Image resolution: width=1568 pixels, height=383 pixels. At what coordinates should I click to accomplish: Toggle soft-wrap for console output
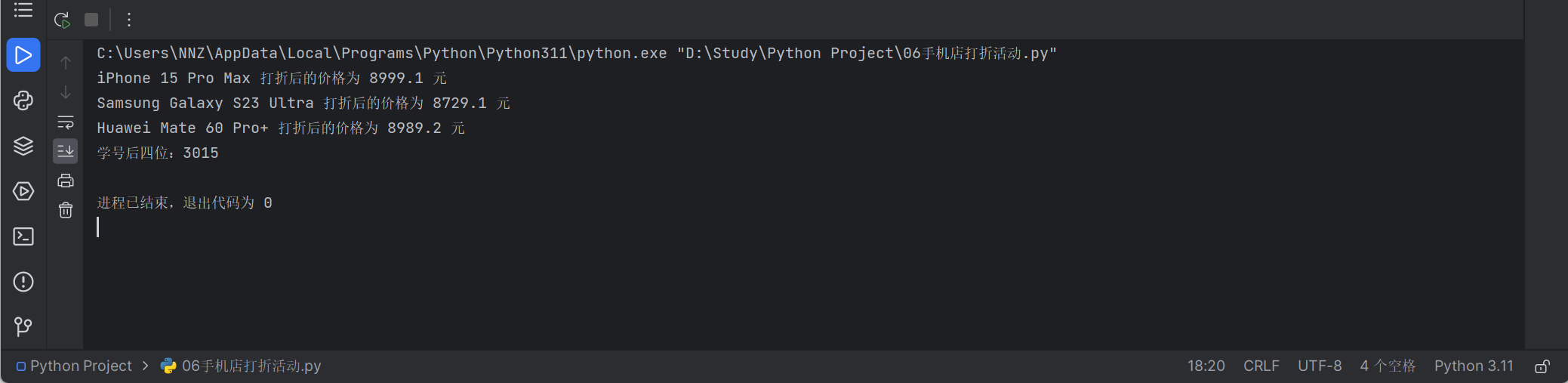[x=66, y=122]
